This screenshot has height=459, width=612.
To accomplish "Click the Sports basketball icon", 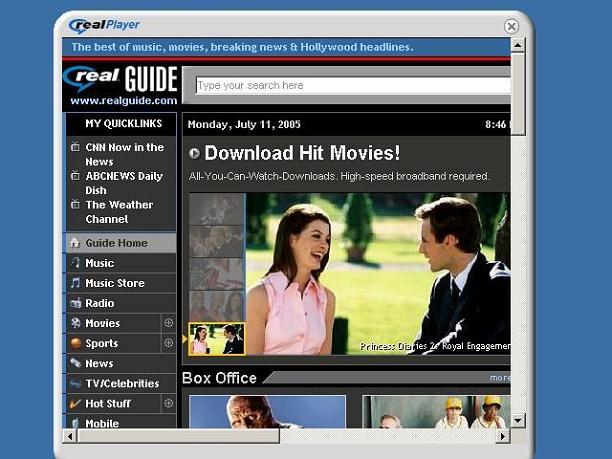I will (x=75, y=343).
